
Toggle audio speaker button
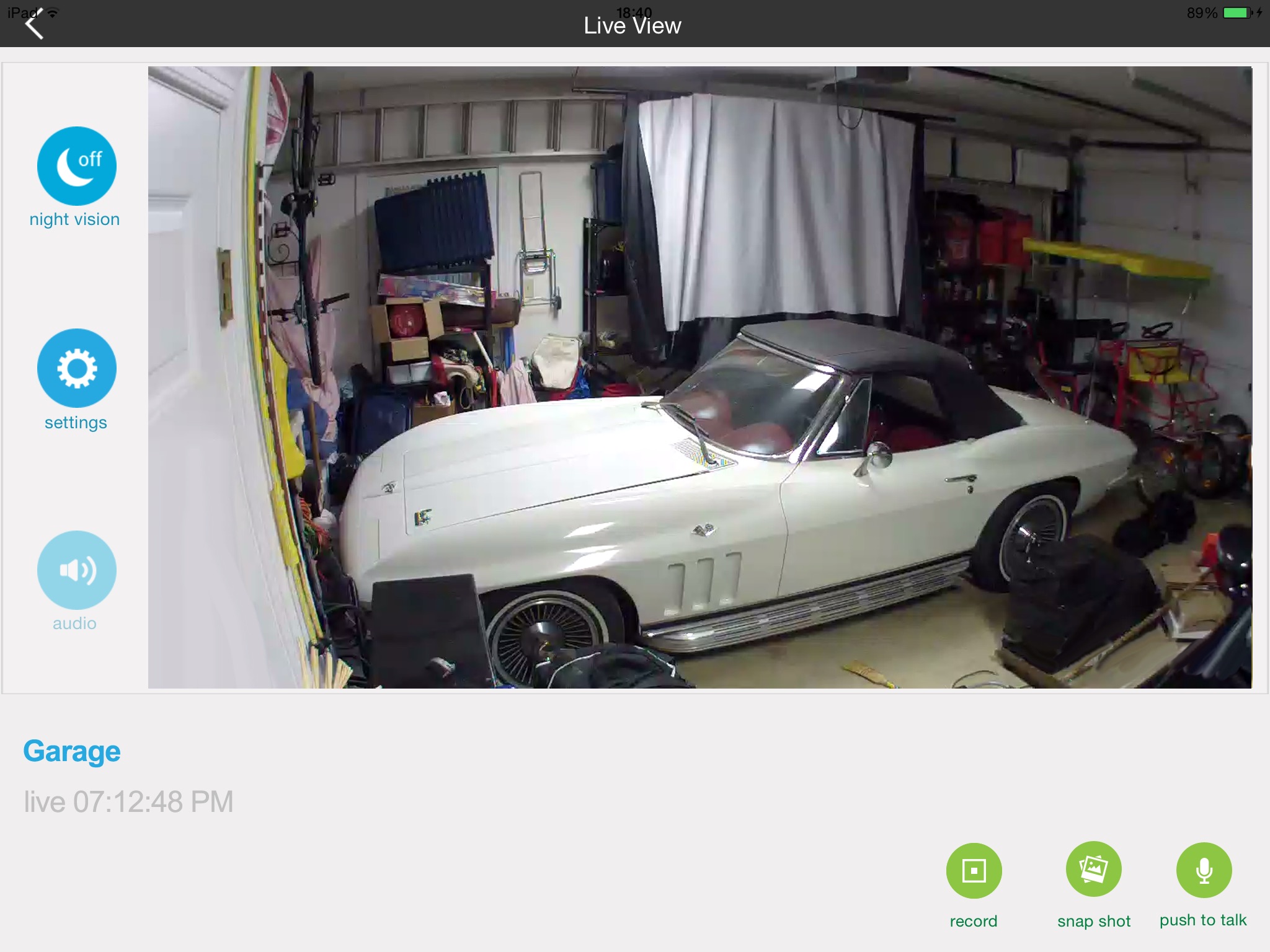pos(76,570)
